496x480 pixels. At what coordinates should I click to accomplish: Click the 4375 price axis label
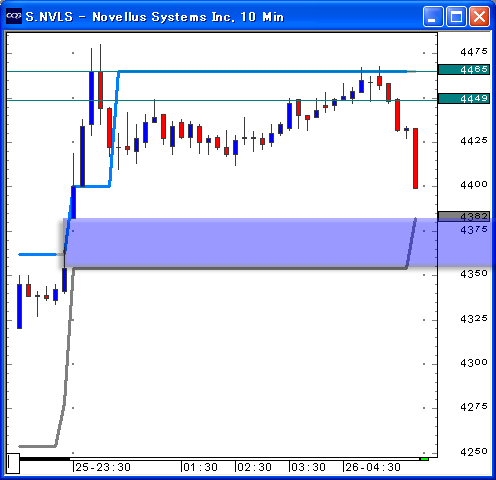click(x=474, y=230)
